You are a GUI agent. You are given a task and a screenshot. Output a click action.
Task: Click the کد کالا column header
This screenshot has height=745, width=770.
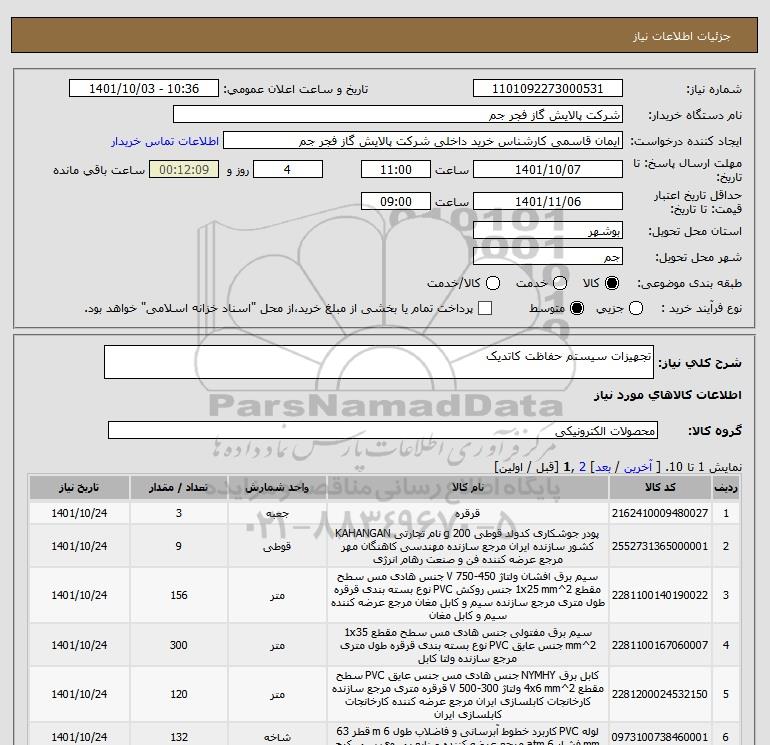(660, 487)
